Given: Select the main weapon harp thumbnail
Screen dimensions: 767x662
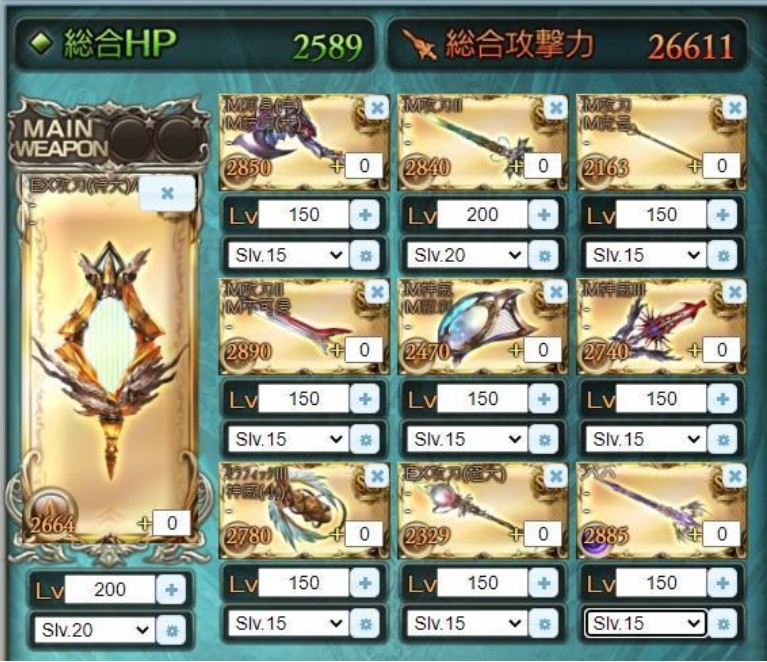Looking at the screenshot, I should pyautogui.click(x=109, y=360).
